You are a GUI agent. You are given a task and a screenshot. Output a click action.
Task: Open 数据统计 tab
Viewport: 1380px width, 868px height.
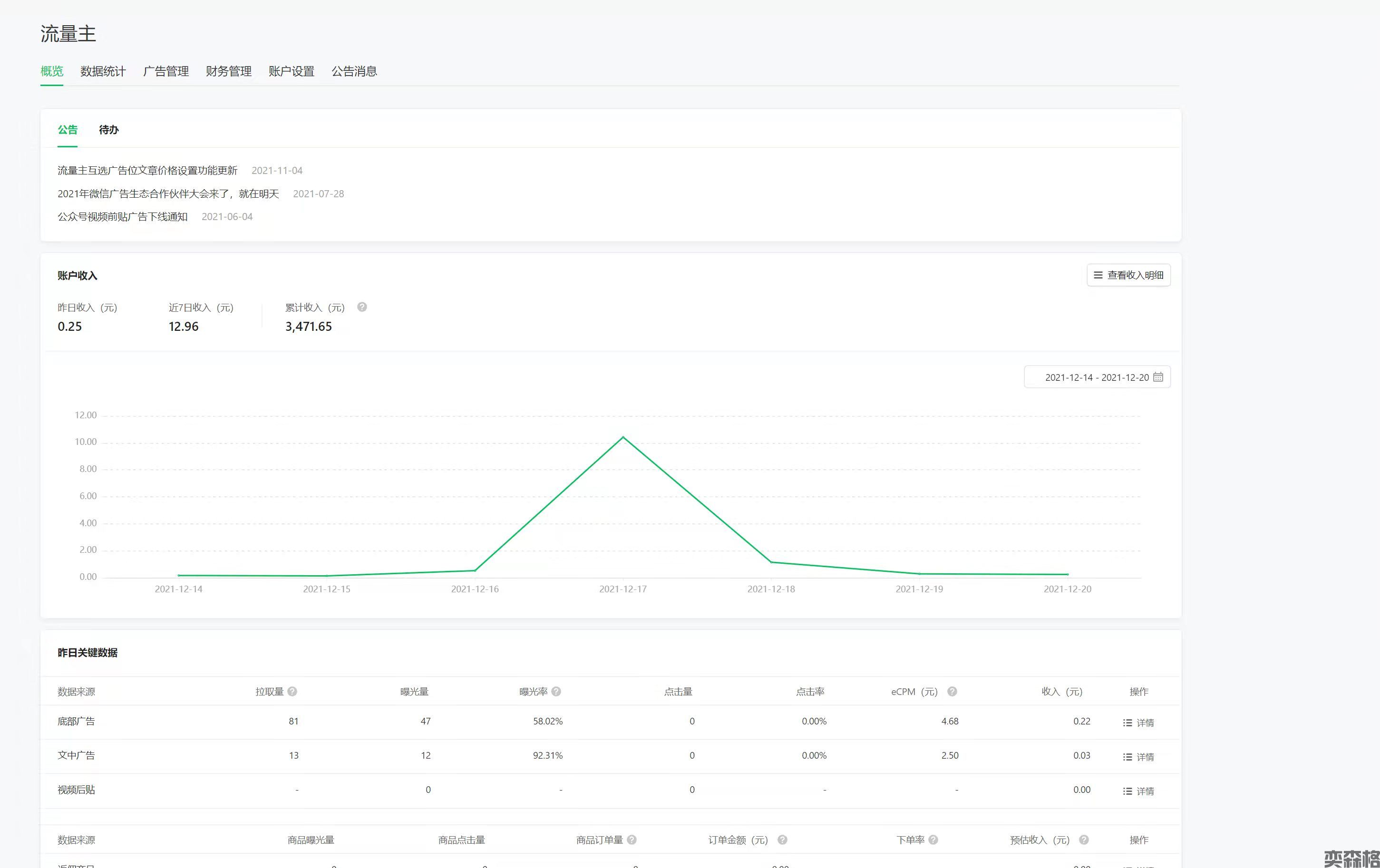[103, 72]
